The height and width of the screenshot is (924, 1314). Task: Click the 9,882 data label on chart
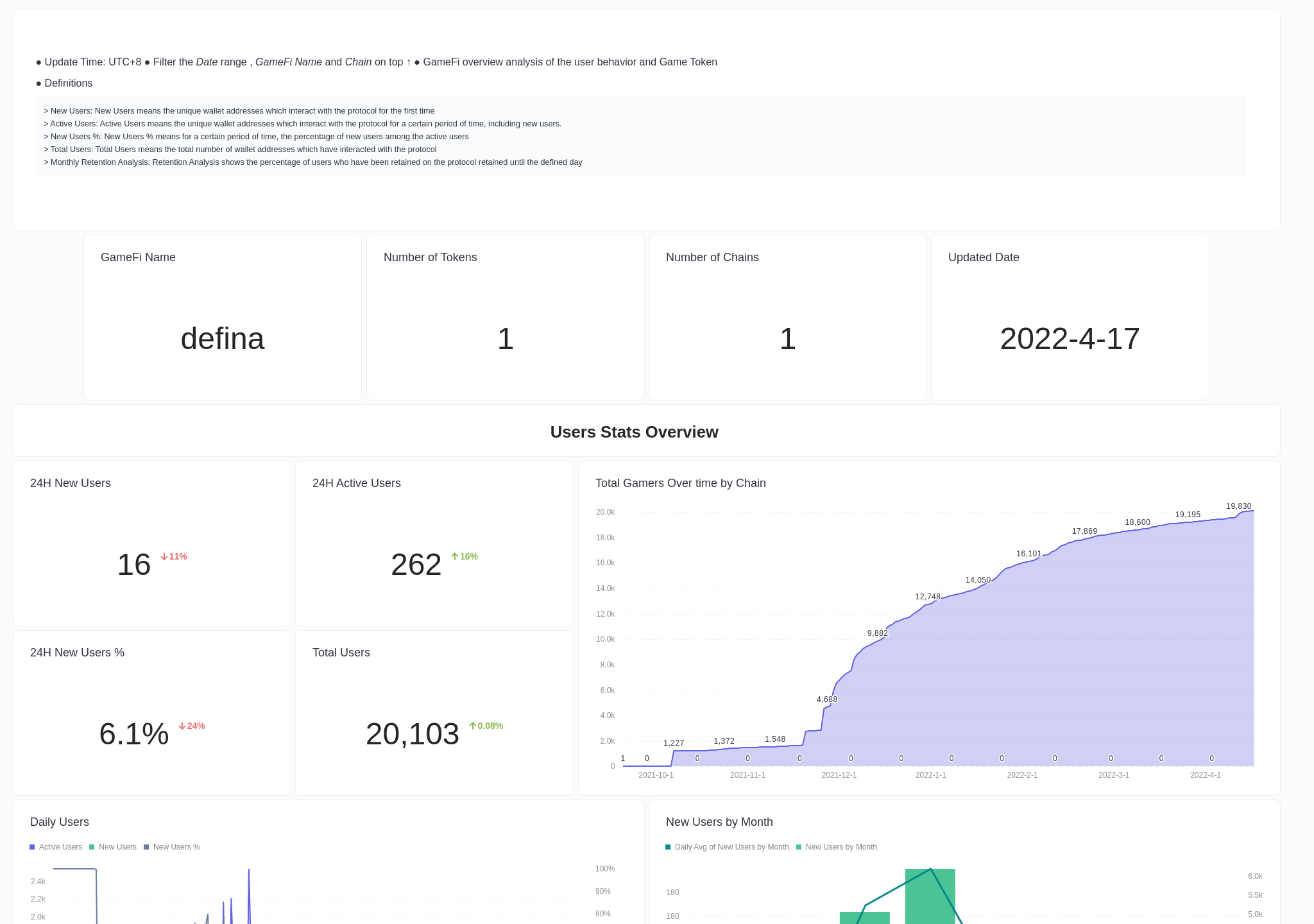[x=878, y=633]
